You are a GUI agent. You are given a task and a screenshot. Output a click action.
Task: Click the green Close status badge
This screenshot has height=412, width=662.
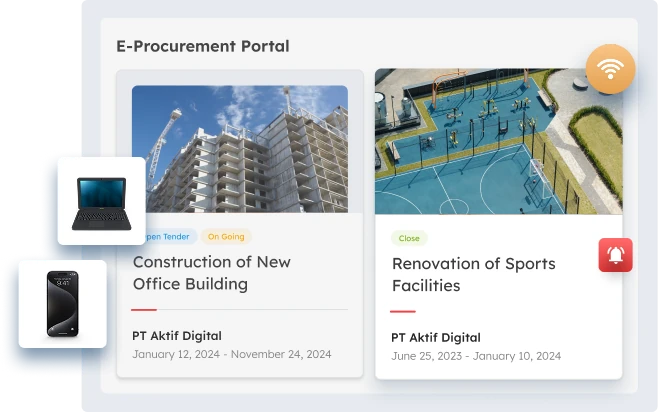[x=409, y=238]
